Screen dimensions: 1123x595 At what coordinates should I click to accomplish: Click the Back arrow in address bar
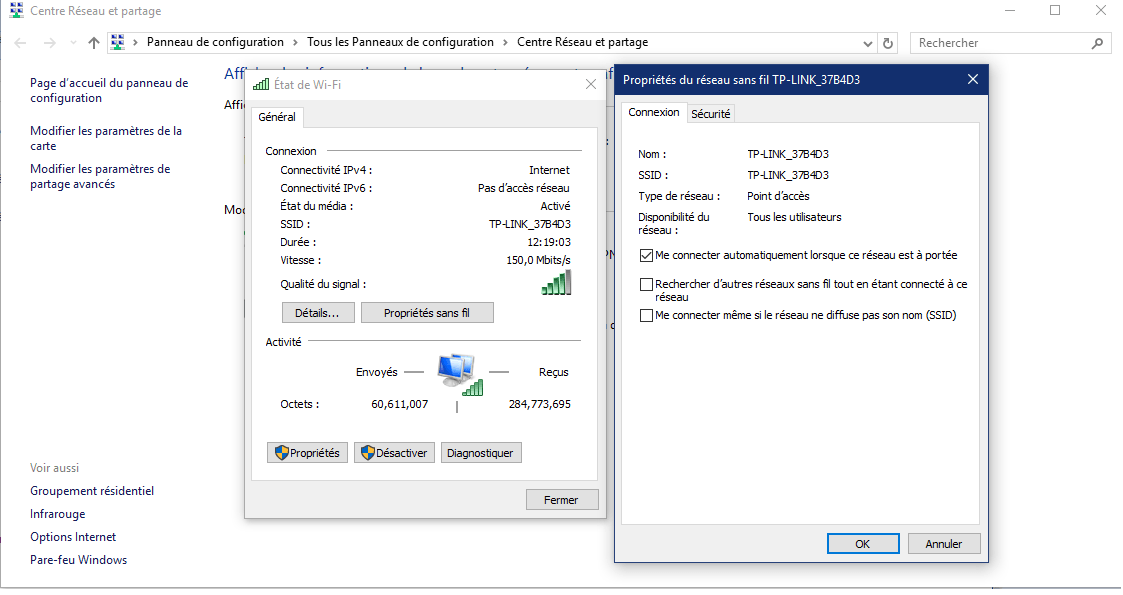tap(20, 43)
